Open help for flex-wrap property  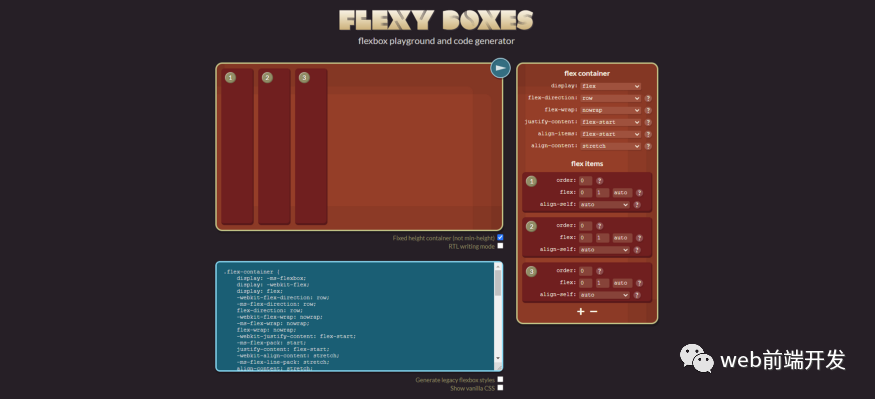[648, 110]
